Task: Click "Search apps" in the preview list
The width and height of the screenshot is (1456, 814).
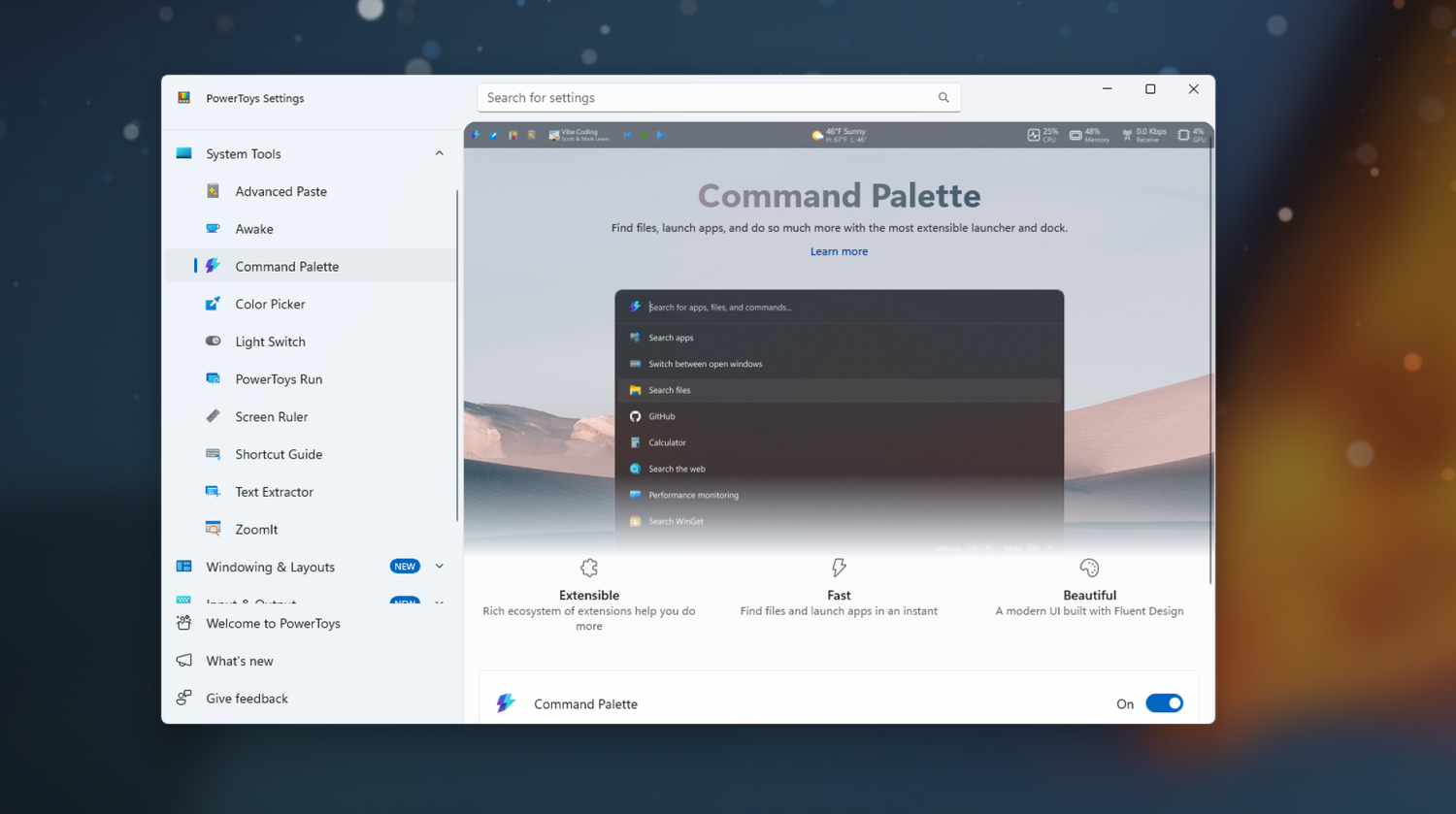Action: pos(671,338)
